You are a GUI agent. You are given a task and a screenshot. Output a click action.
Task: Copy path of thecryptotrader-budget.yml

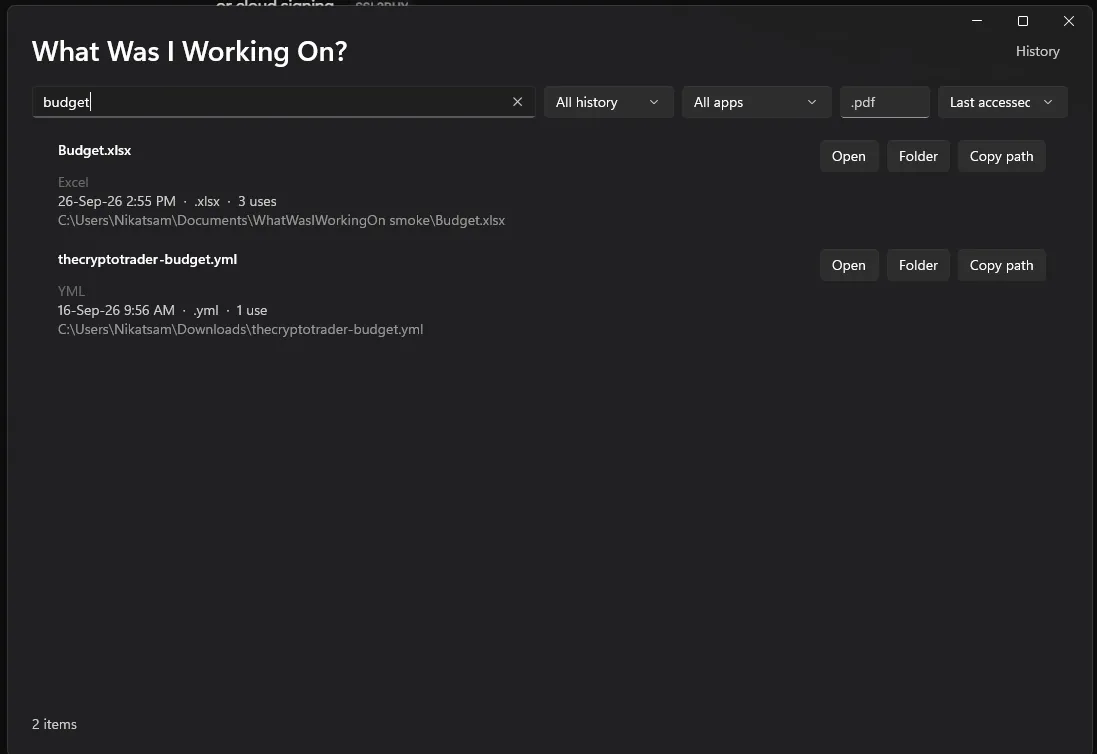1001,265
